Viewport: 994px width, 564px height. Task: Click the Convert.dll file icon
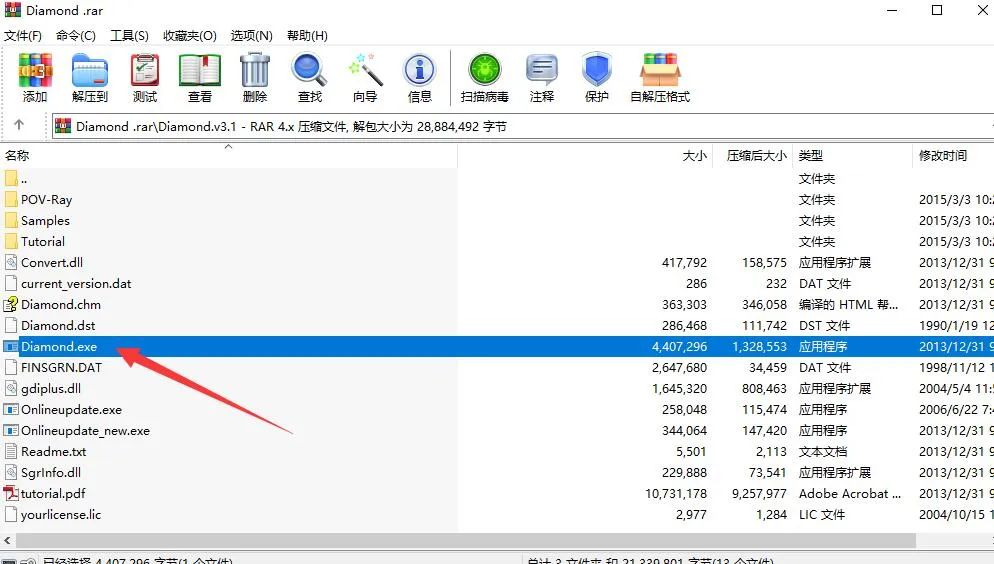point(11,262)
